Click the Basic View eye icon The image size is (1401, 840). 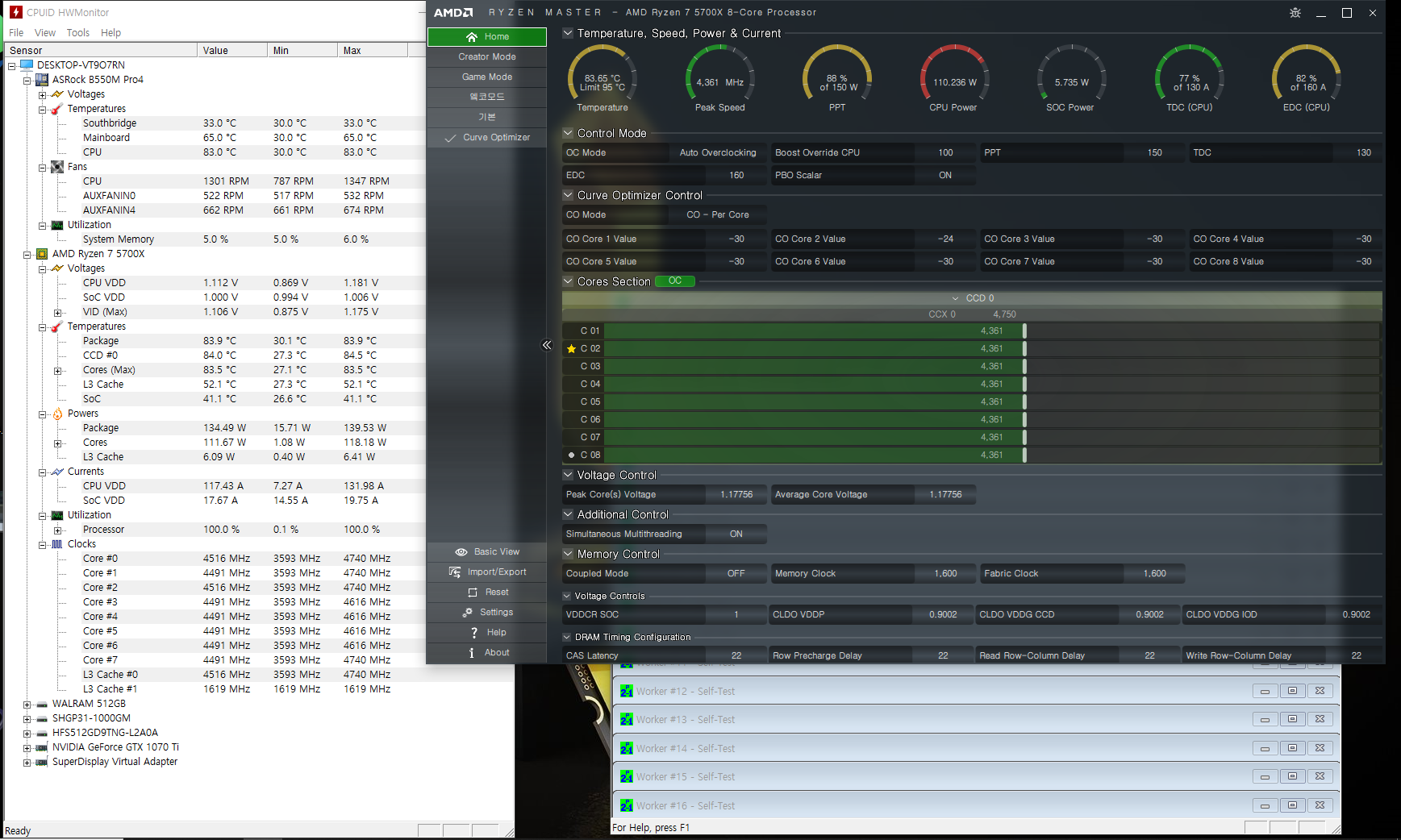pos(461,552)
